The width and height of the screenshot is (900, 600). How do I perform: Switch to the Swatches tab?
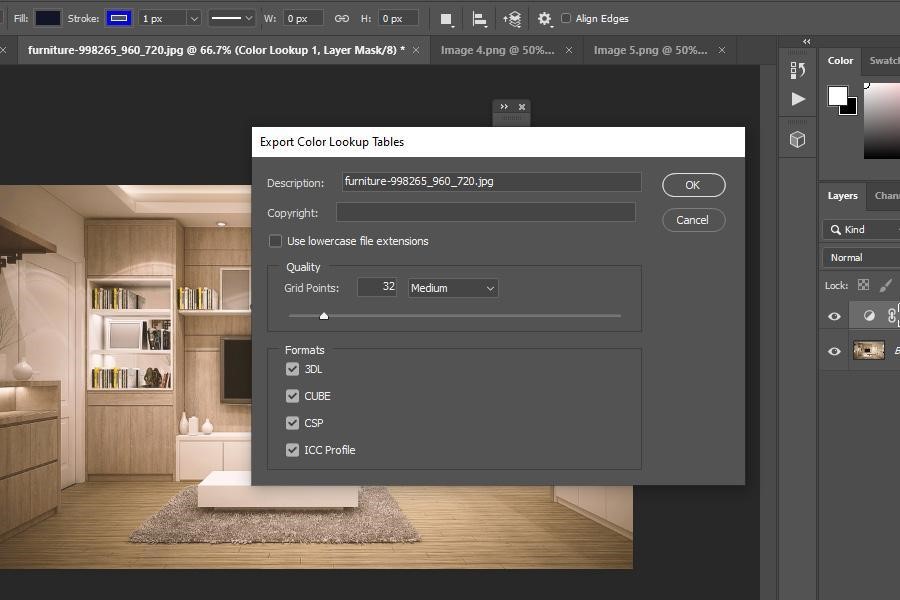pyautogui.click(x=884, y=61)
